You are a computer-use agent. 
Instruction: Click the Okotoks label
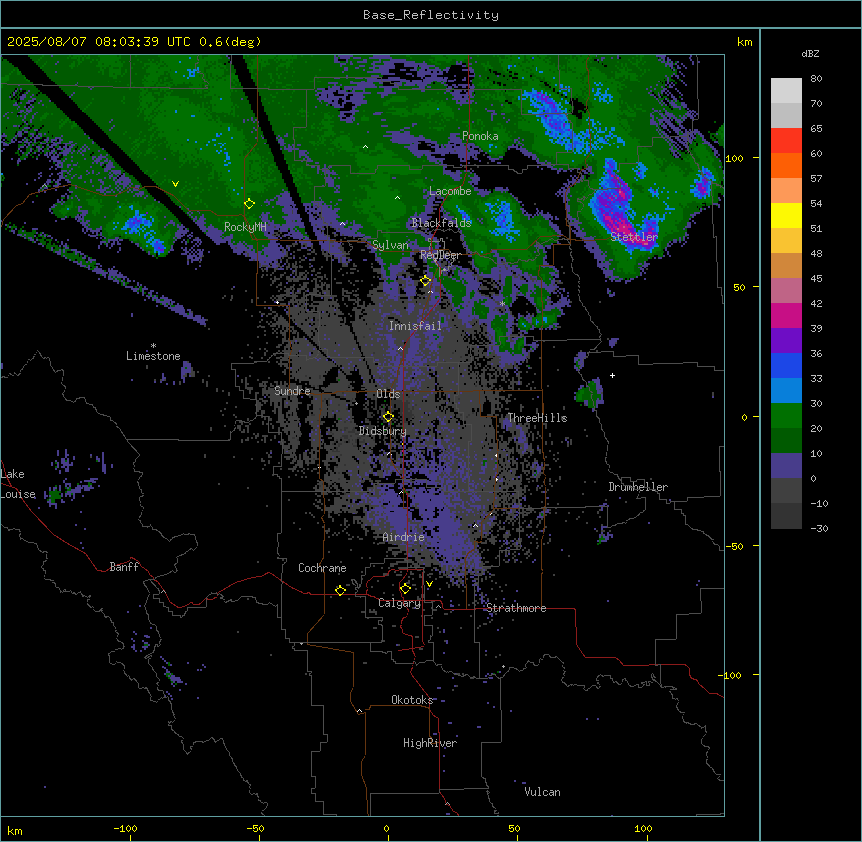point(412,700)
